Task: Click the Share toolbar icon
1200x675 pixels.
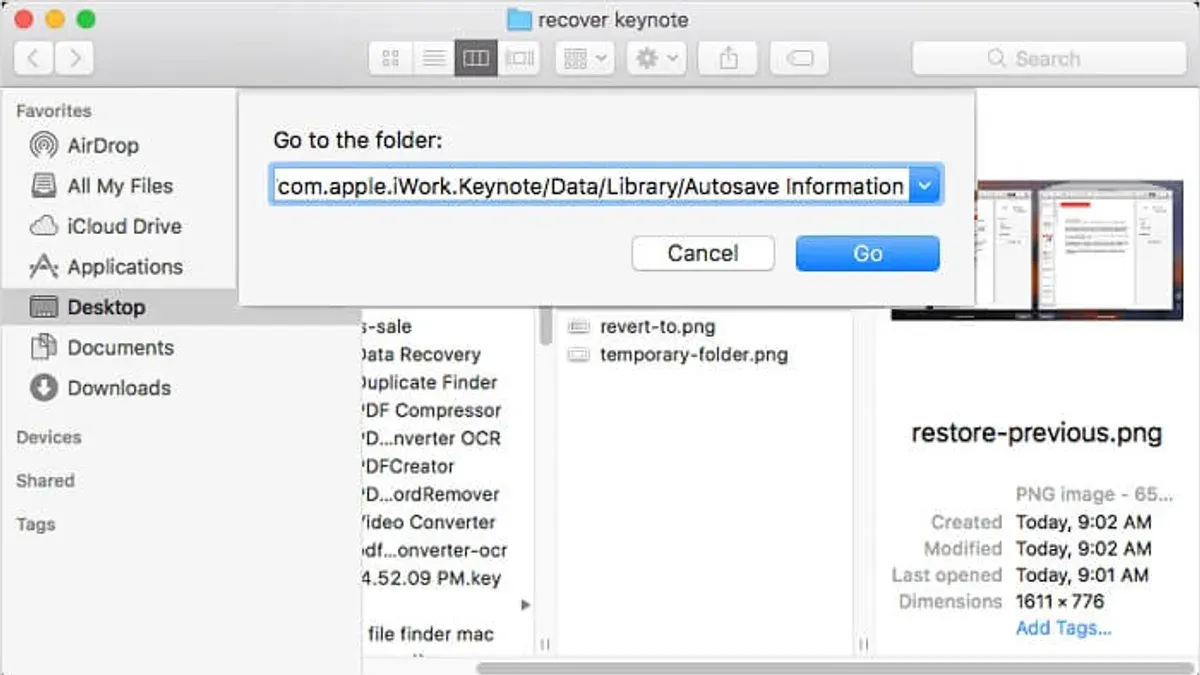Action: click(x=728, y=58)
